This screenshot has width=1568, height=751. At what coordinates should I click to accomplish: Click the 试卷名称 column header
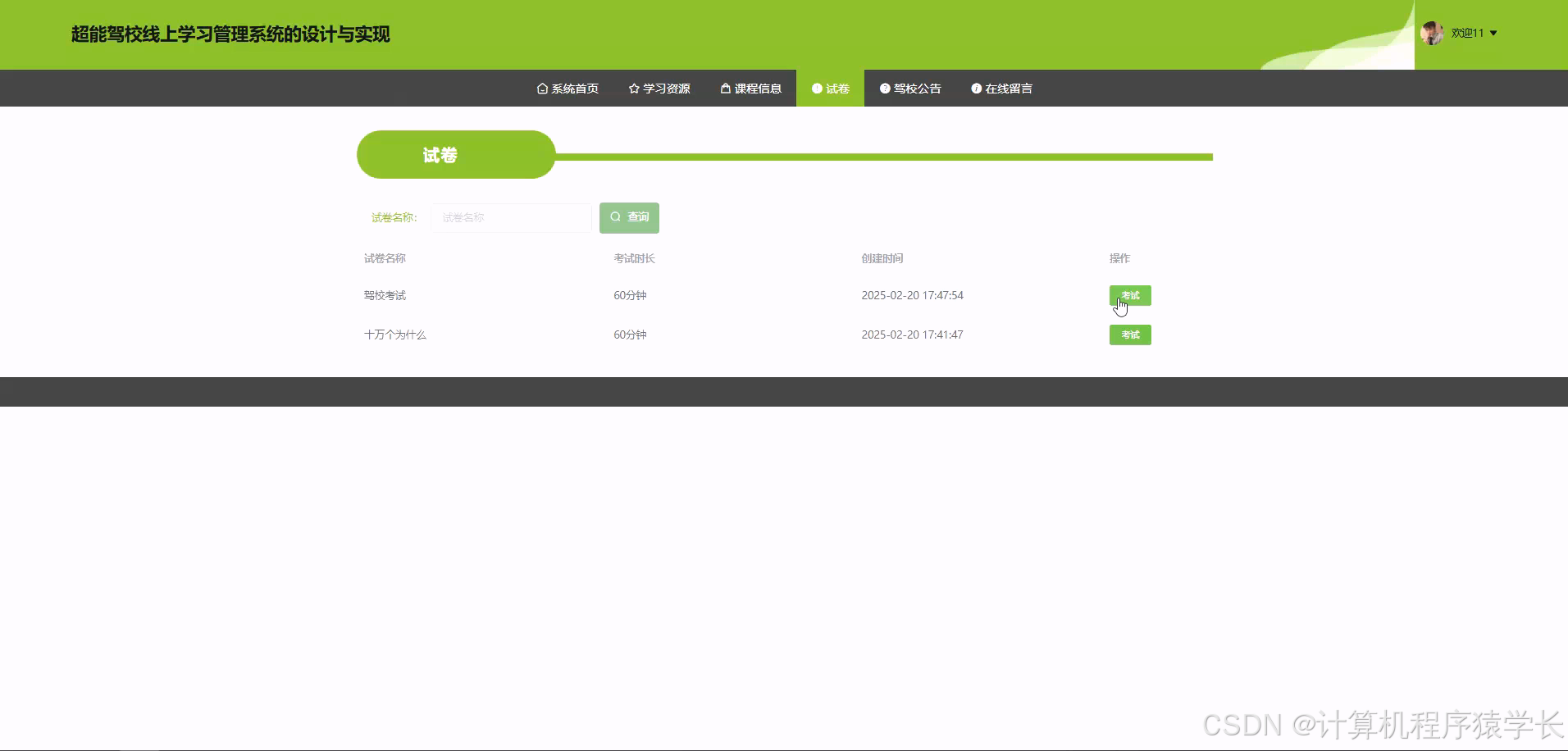tap(385, 258)
